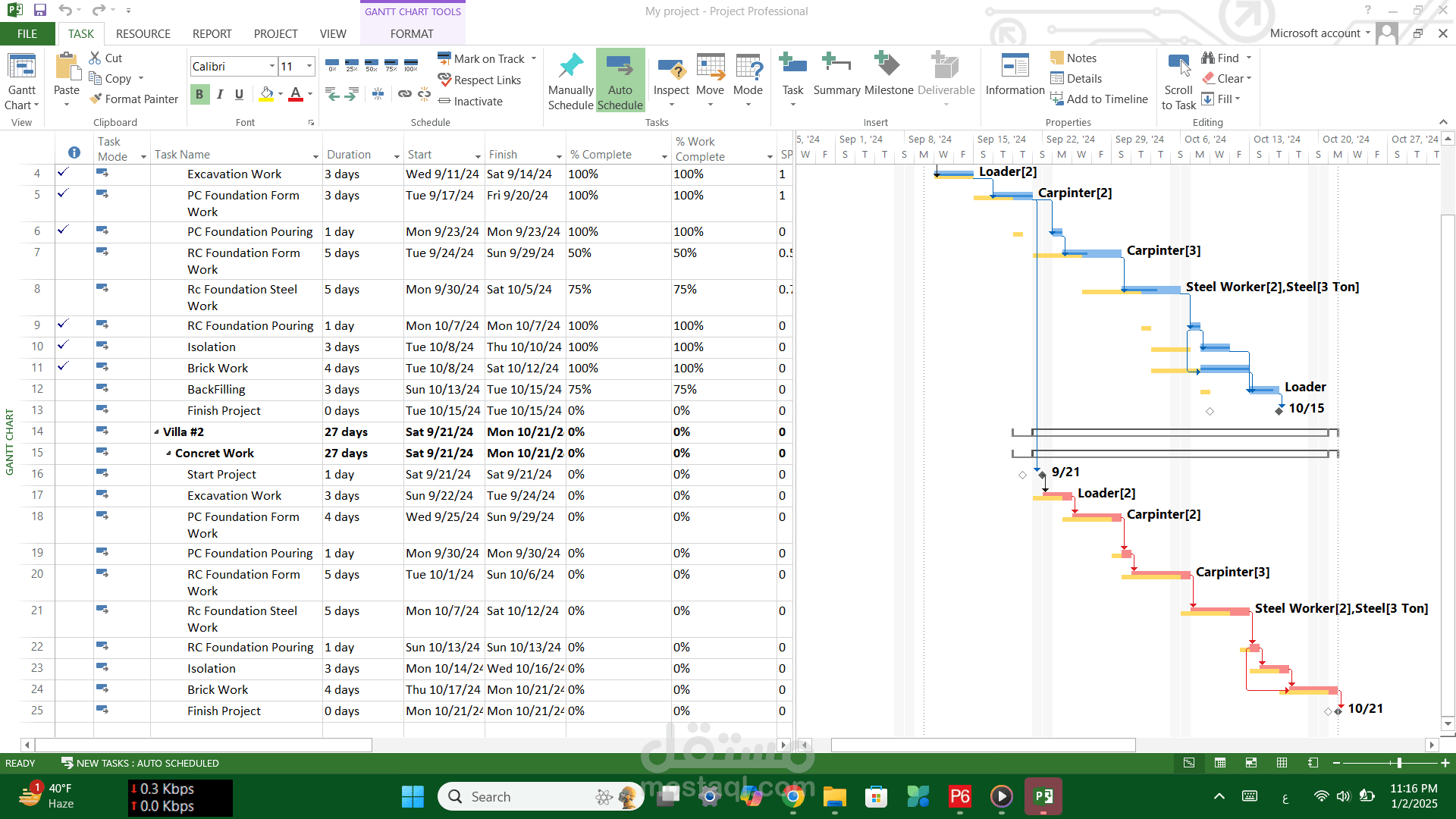Open task Notes

[x=1073, y=58]
